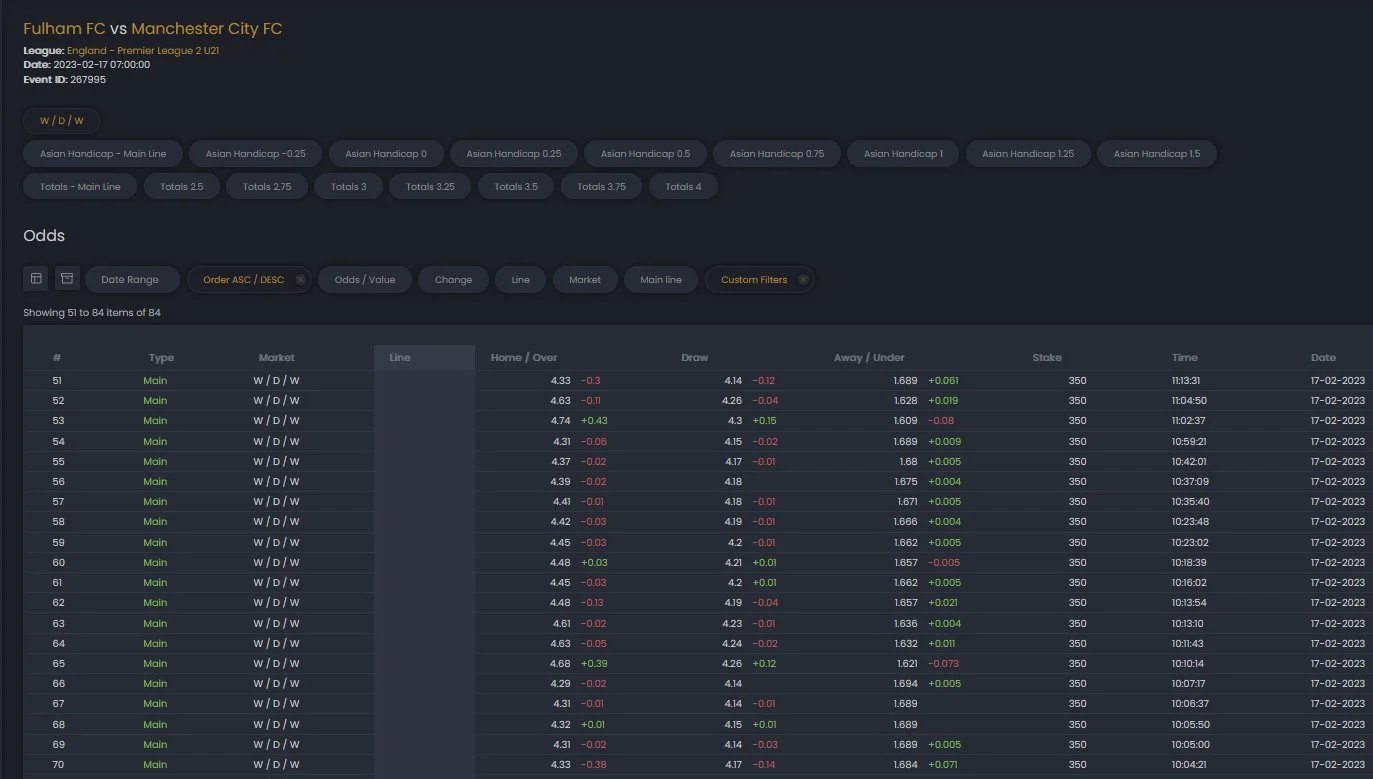Click the archive box icon button
The image size is (1373, 779).
coord(67,279)
